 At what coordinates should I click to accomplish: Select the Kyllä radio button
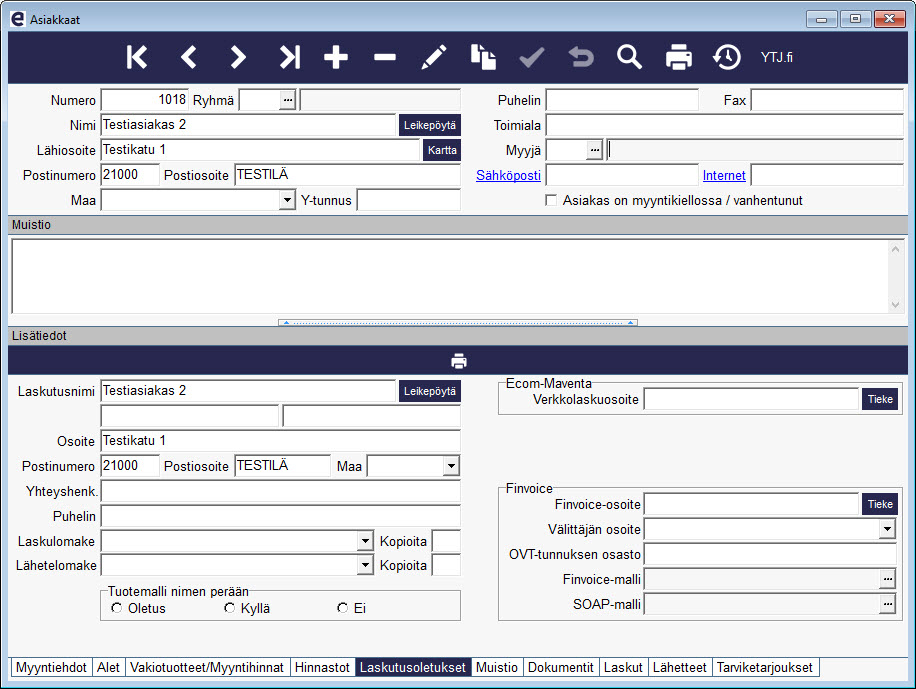coord(229,608)
